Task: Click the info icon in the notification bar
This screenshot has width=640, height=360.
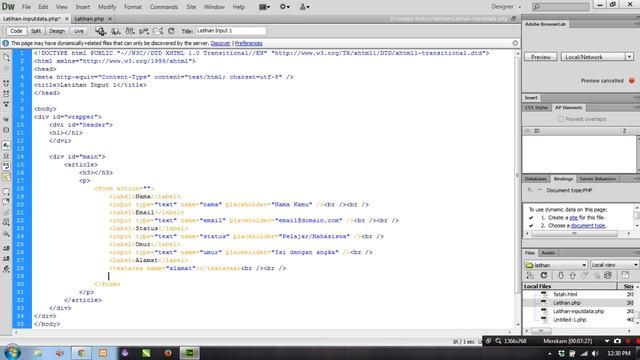Action: pyautogui.click(x=5, y=43)
